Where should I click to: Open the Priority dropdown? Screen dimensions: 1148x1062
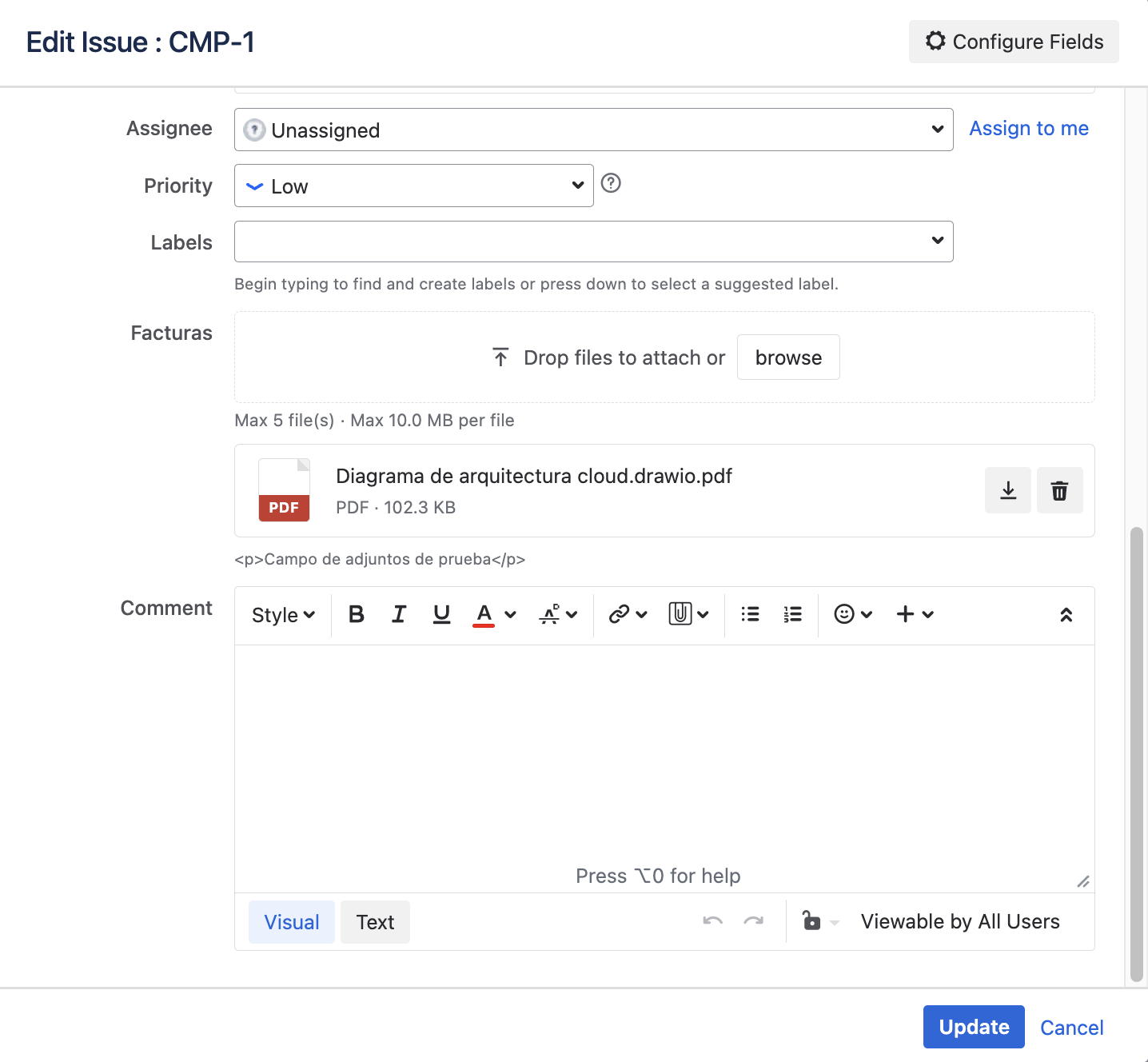point(414,186)
